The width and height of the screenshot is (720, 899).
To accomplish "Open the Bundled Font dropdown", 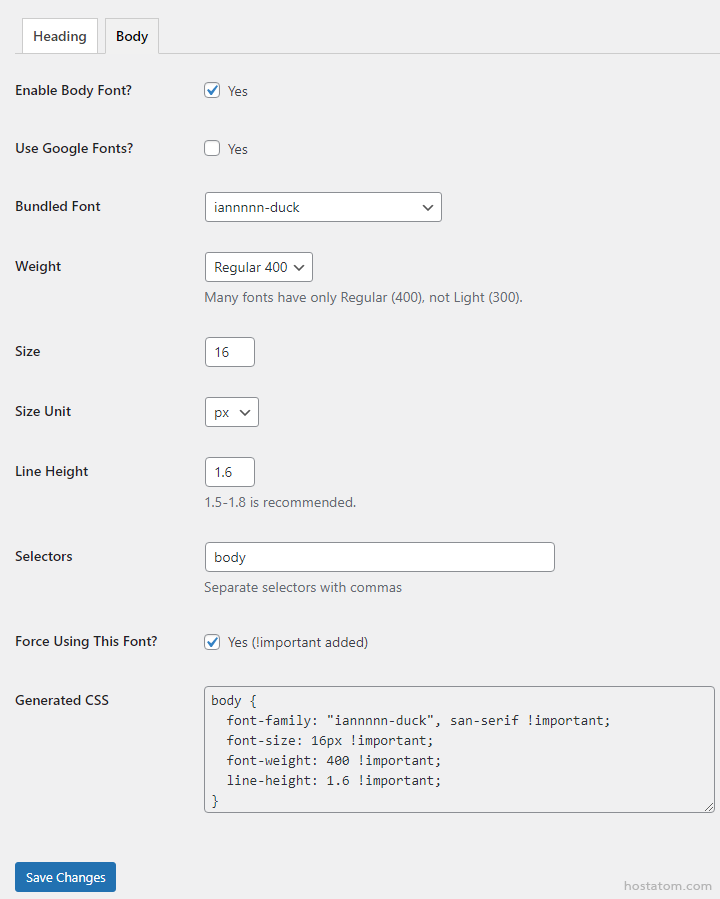I will pos(322,207).
